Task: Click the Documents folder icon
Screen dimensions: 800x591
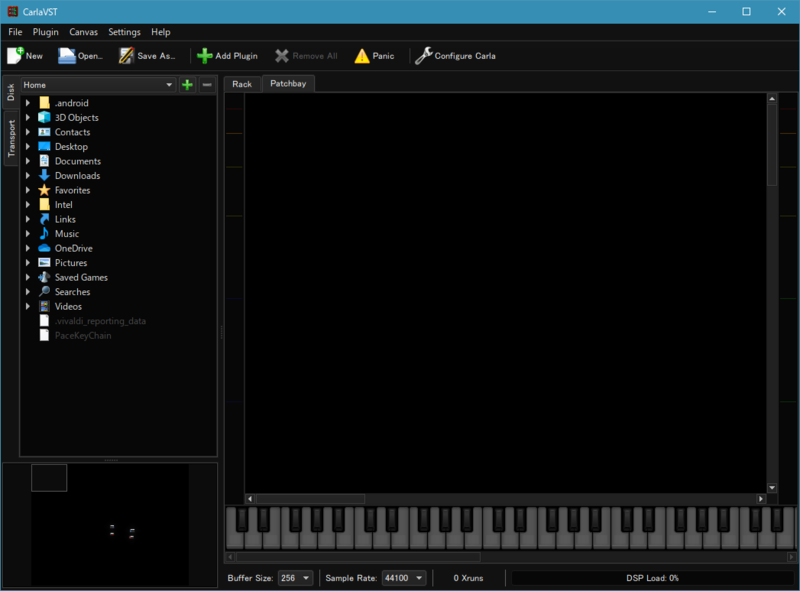Action: pyautogui.click(x=44, y=161)
